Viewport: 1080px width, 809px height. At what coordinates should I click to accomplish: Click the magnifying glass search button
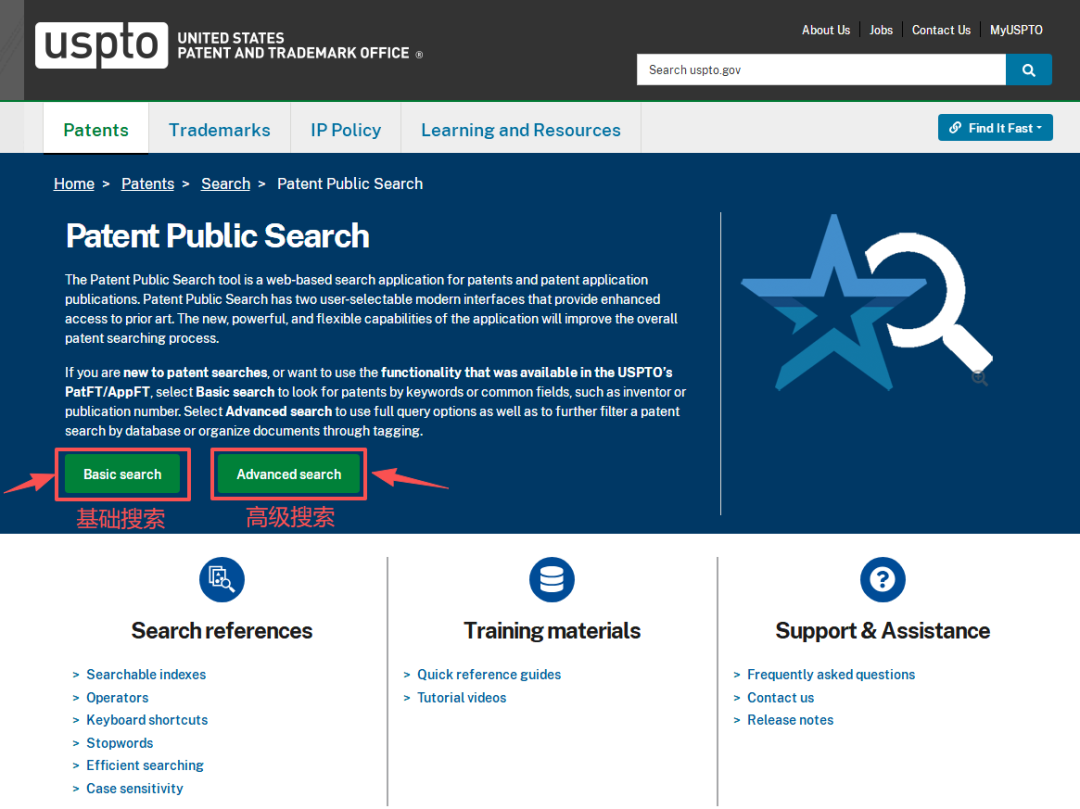coord(1028,70)
